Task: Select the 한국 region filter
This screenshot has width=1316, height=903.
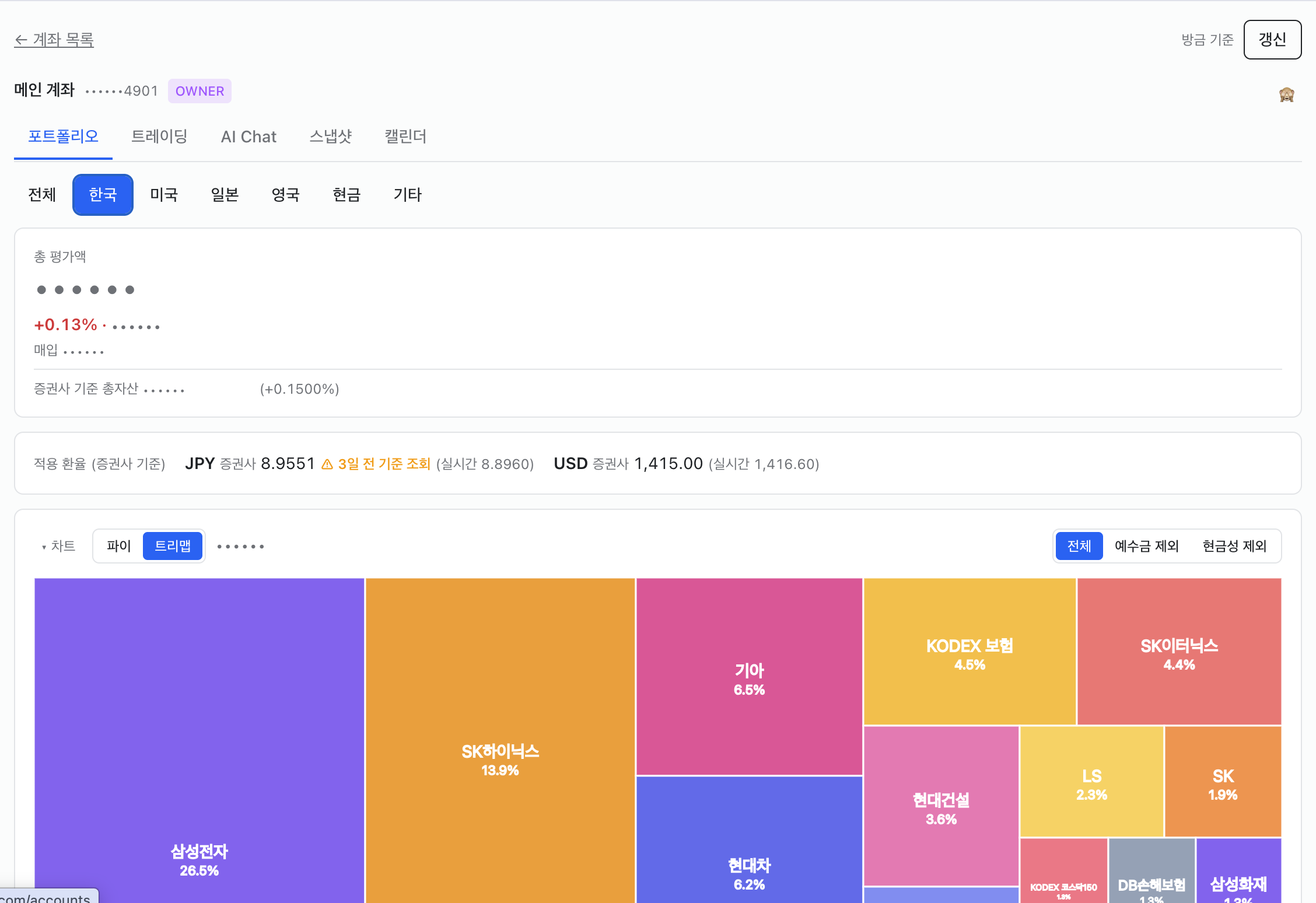Action: [x=103, y=195]
